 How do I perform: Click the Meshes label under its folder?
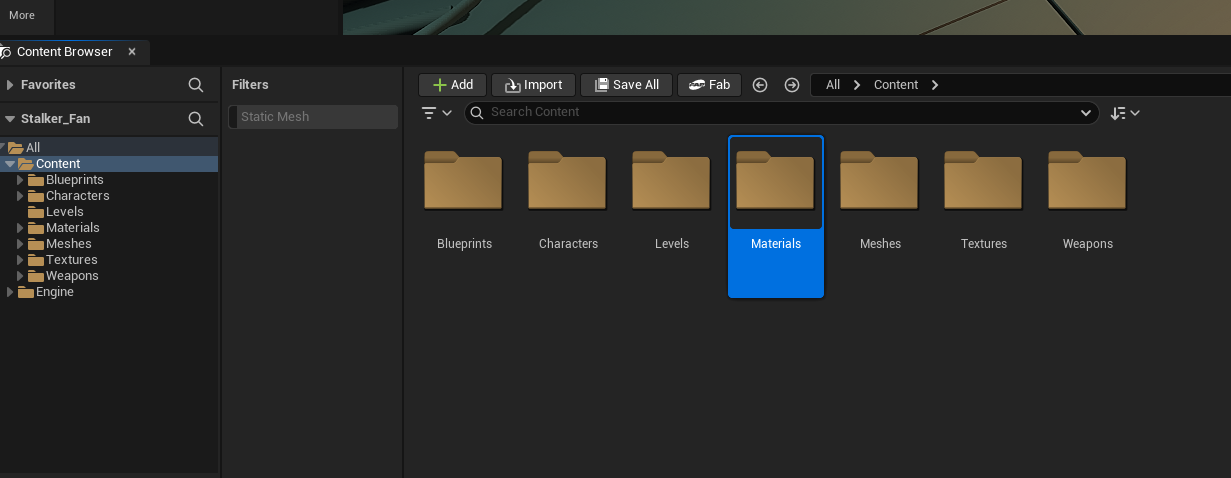pos(880,244)
